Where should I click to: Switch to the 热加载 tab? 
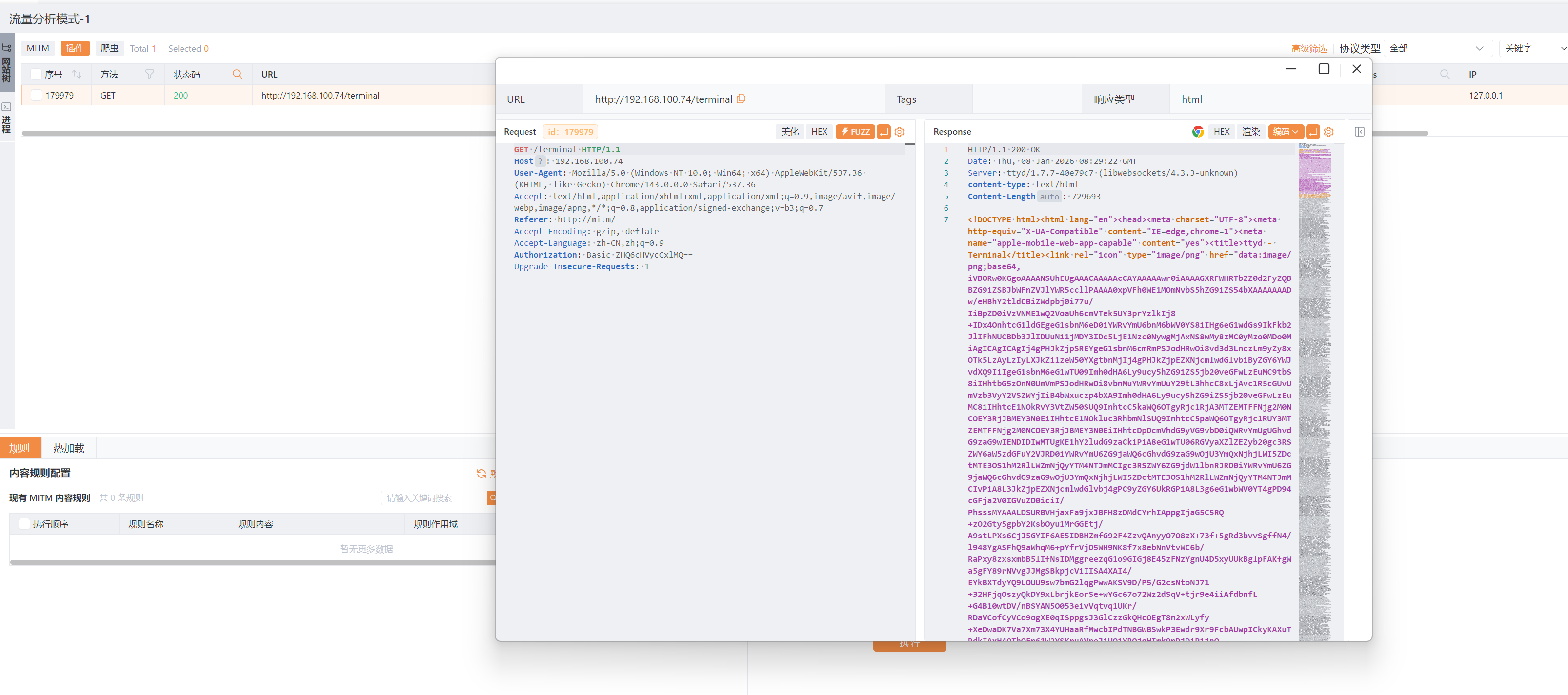pyautogui.click(x=69, y=448)
